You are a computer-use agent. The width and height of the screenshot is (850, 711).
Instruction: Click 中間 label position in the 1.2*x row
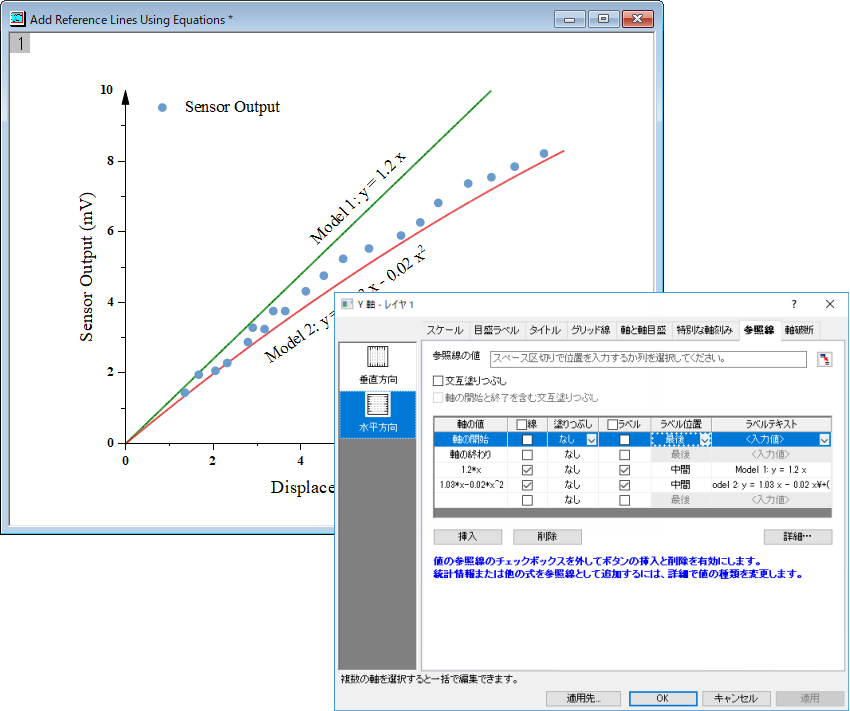(x=681, y=470)
